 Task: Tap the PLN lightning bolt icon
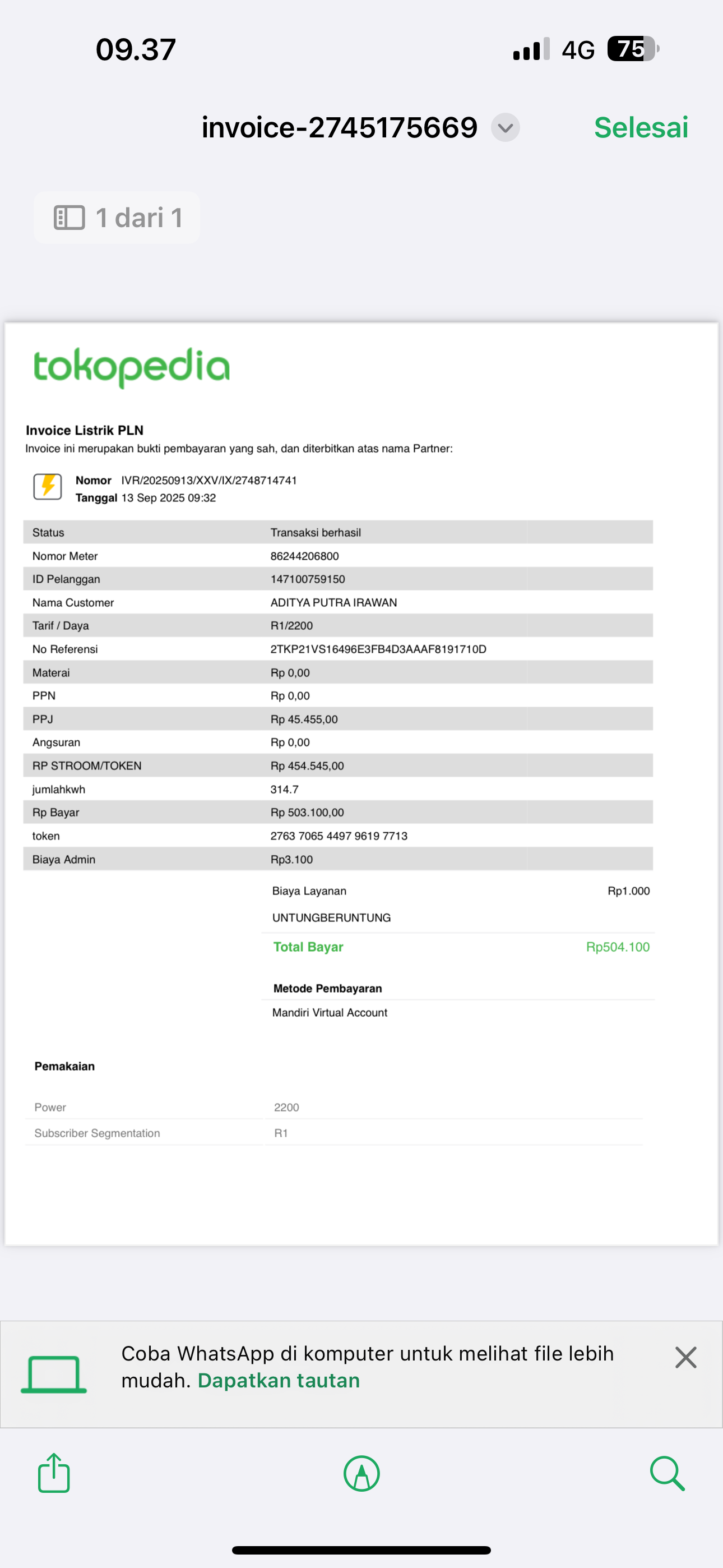(48, 486)
